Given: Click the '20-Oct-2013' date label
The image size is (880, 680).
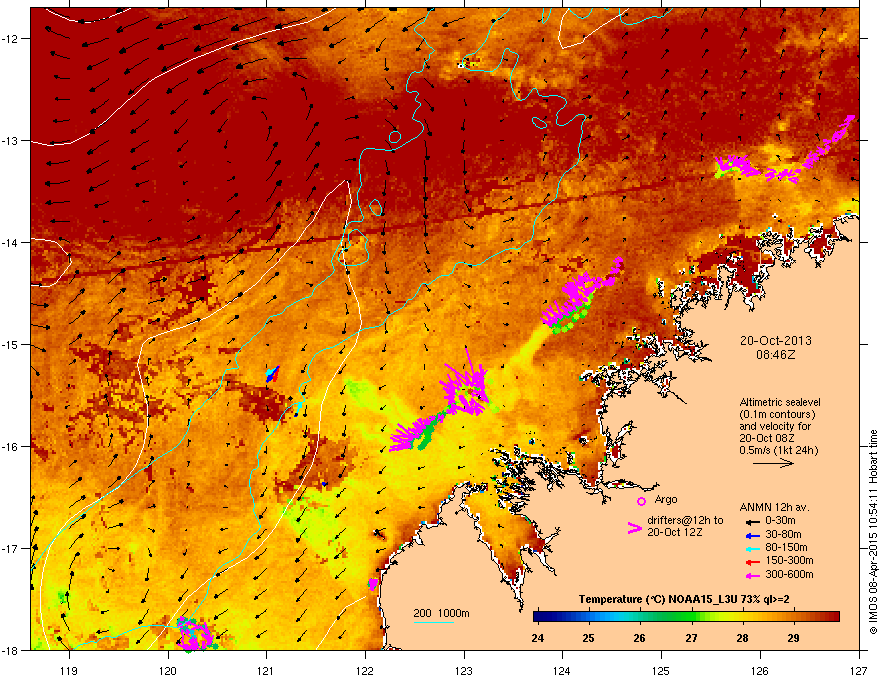Looking at the screenshot, I should [776, 341].
